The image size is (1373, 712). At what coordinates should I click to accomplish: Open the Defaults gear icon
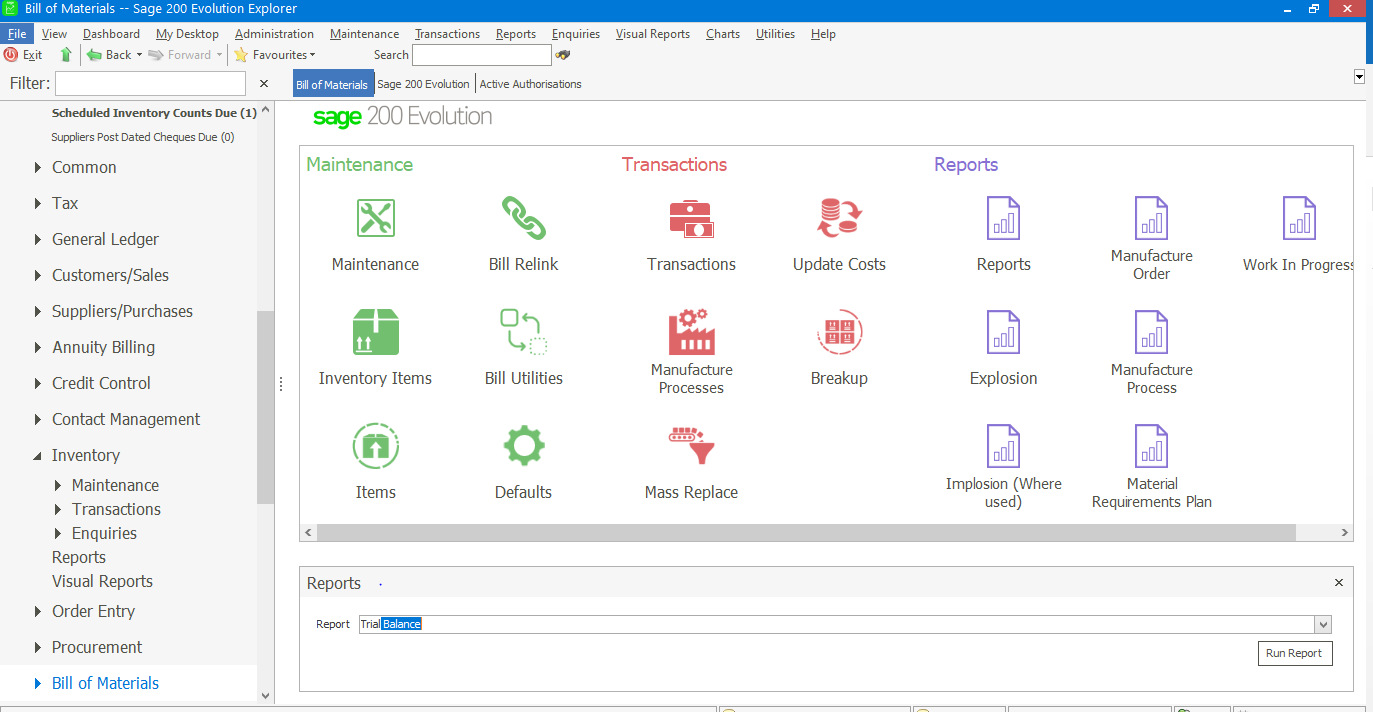click(x=523, y=446)
